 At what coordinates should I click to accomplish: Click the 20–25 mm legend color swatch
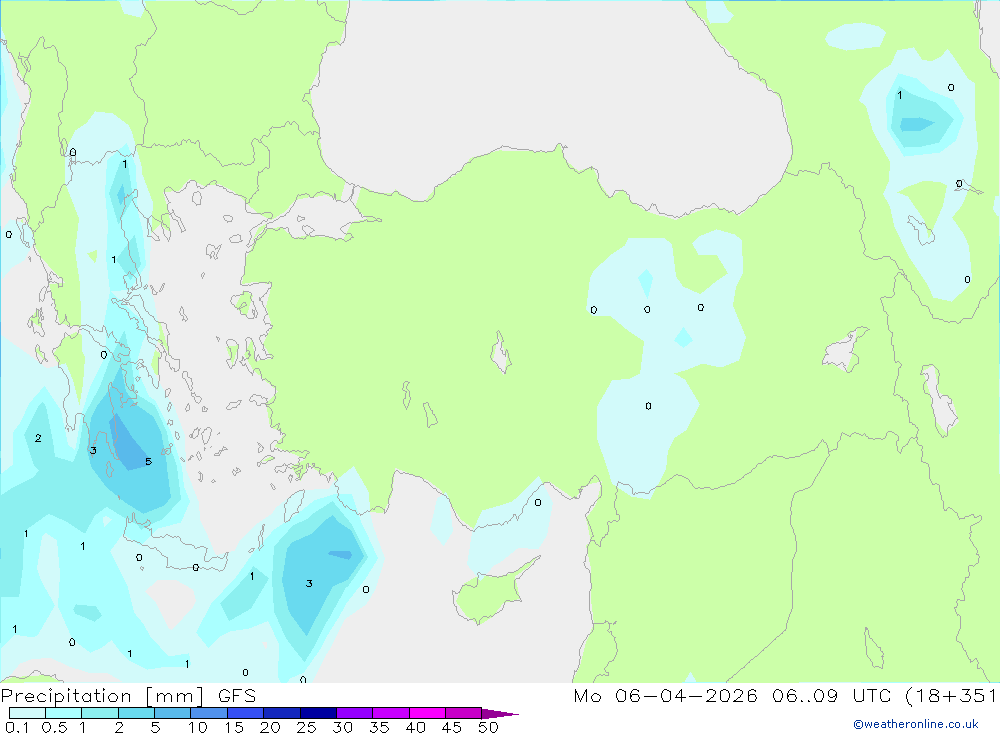tap(282, 713)
